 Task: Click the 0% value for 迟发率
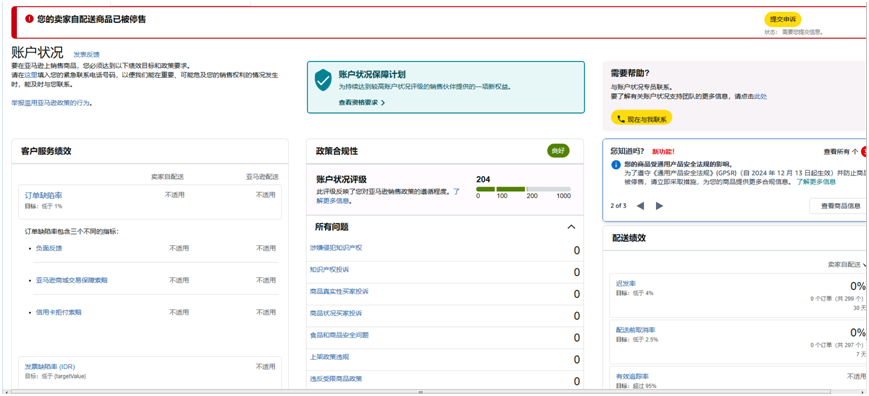click(x=857, y=286)
